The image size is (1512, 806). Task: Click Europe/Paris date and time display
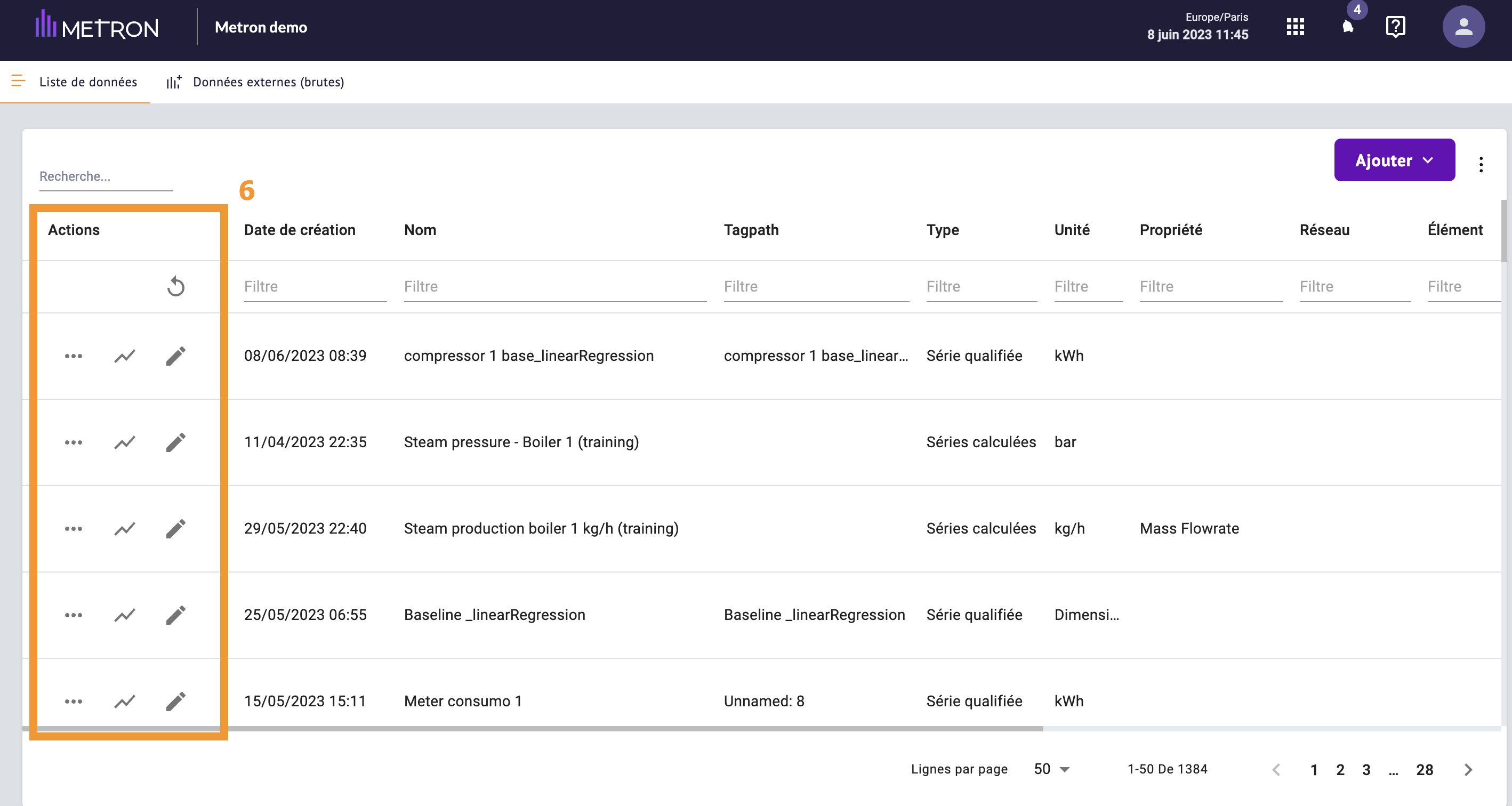coord(1197,27)
